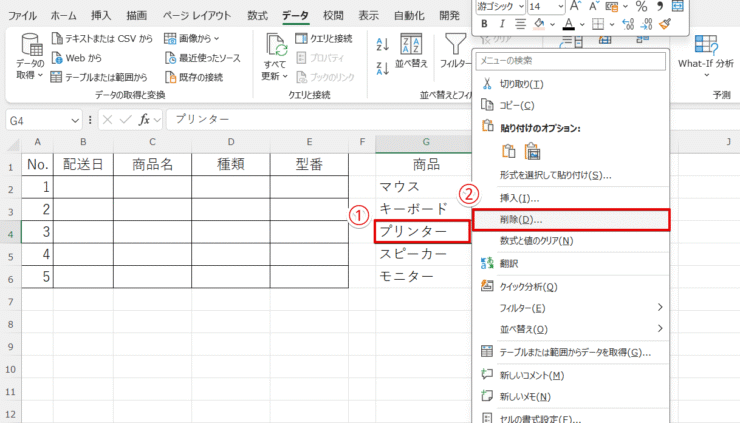This screenshot has height=423, width=740.
Task: Click the format painter brush icon
Action: tap(665, 24)
